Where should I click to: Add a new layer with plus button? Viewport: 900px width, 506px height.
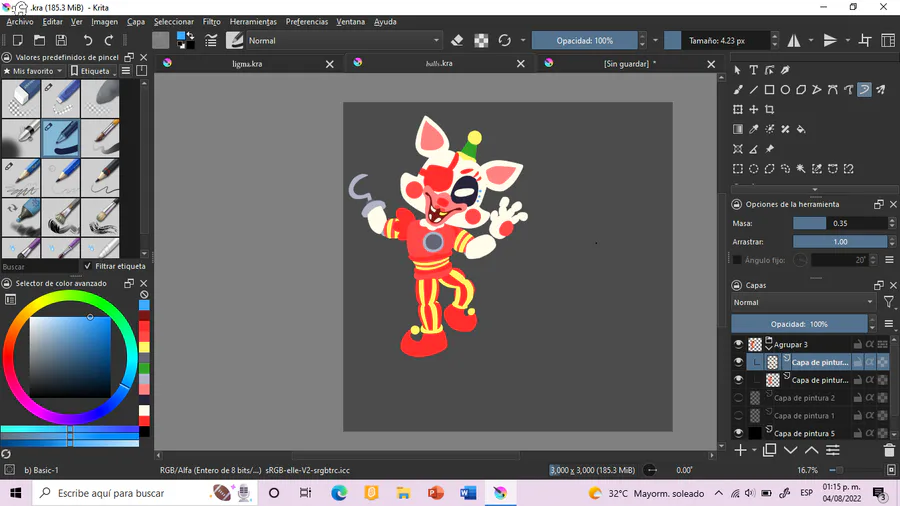(740, 450)
